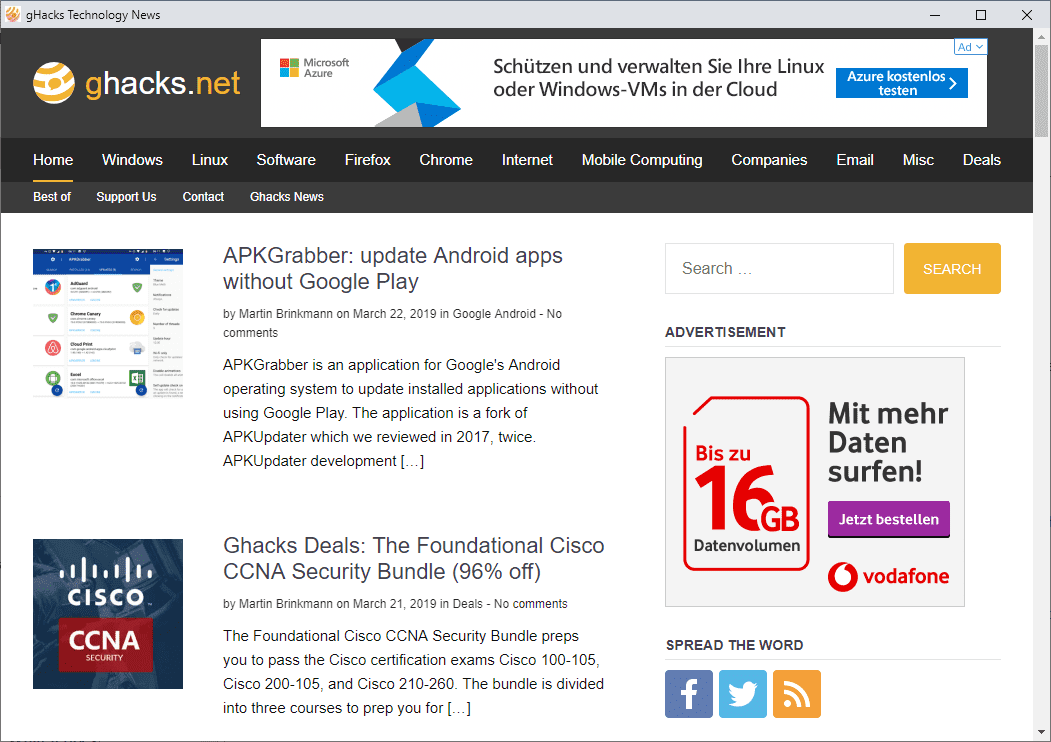Open the Ad choices dropdown on the banner
The height and width of the screenshot is (742, 1051).
(x=969, y=46)
